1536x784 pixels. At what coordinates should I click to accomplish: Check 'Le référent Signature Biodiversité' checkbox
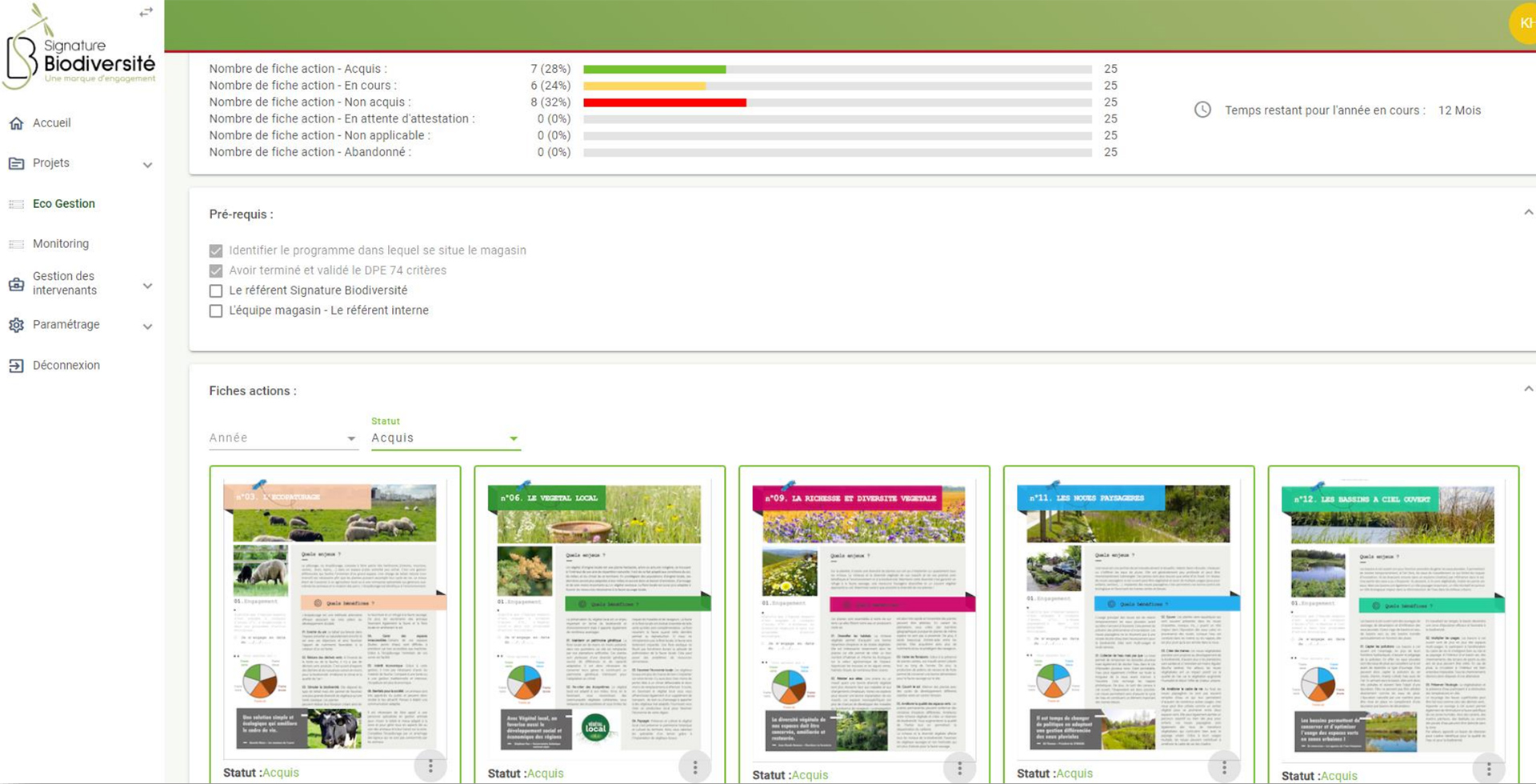pos(216,291)
